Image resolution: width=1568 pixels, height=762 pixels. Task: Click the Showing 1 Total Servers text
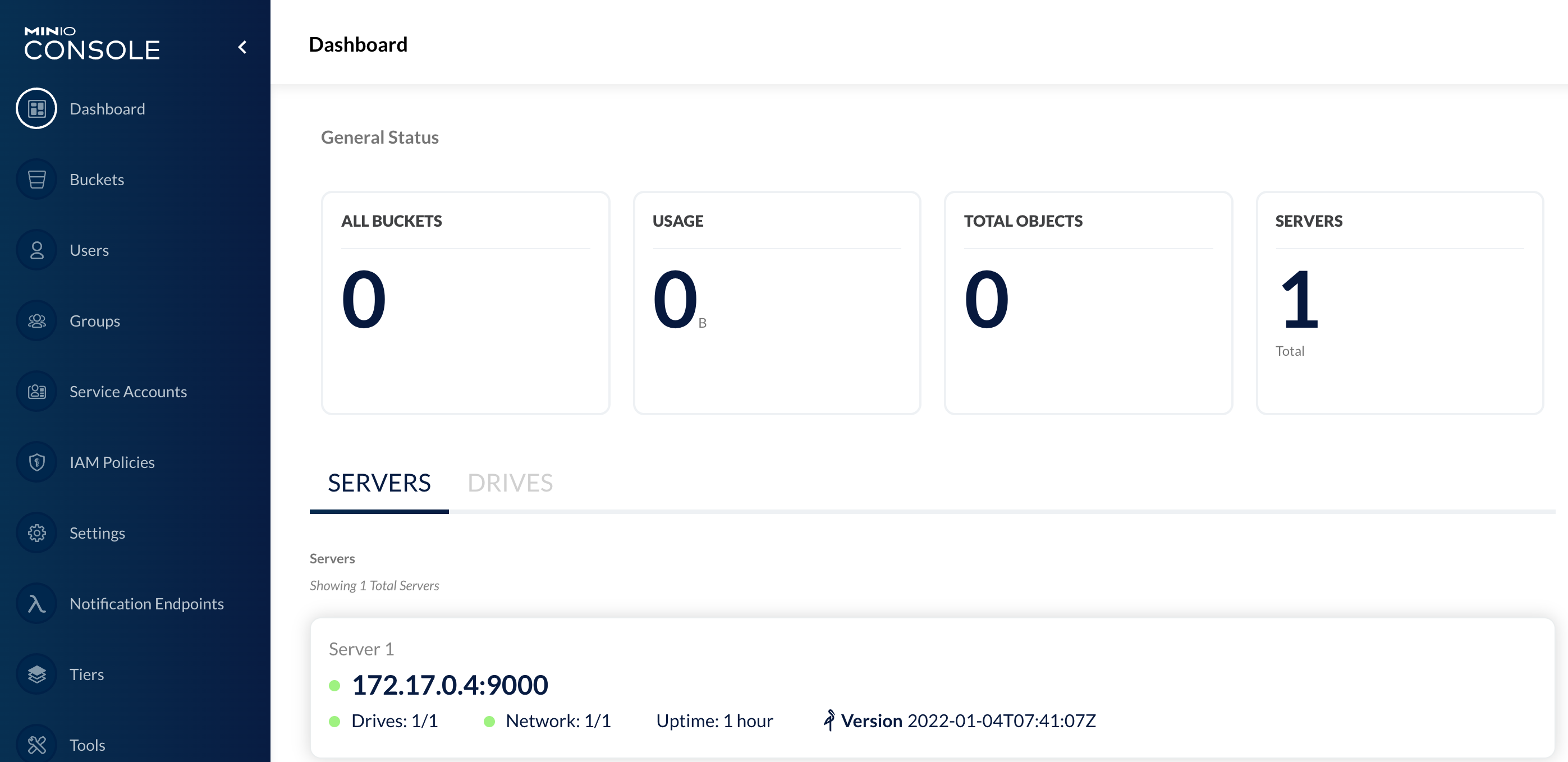(374, 585)
